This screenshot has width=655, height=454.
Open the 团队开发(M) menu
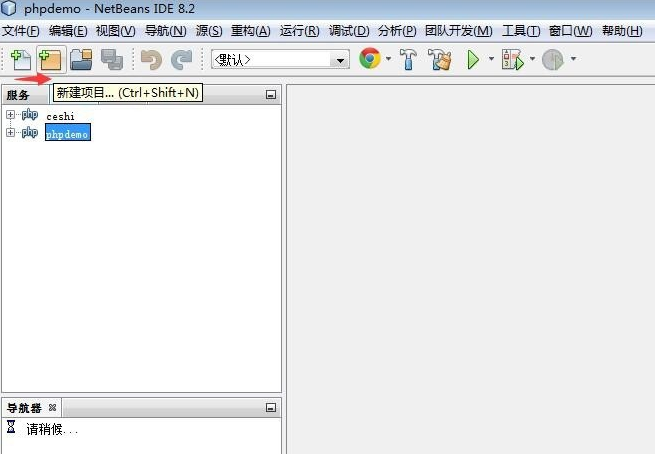[x=459, y=31]
